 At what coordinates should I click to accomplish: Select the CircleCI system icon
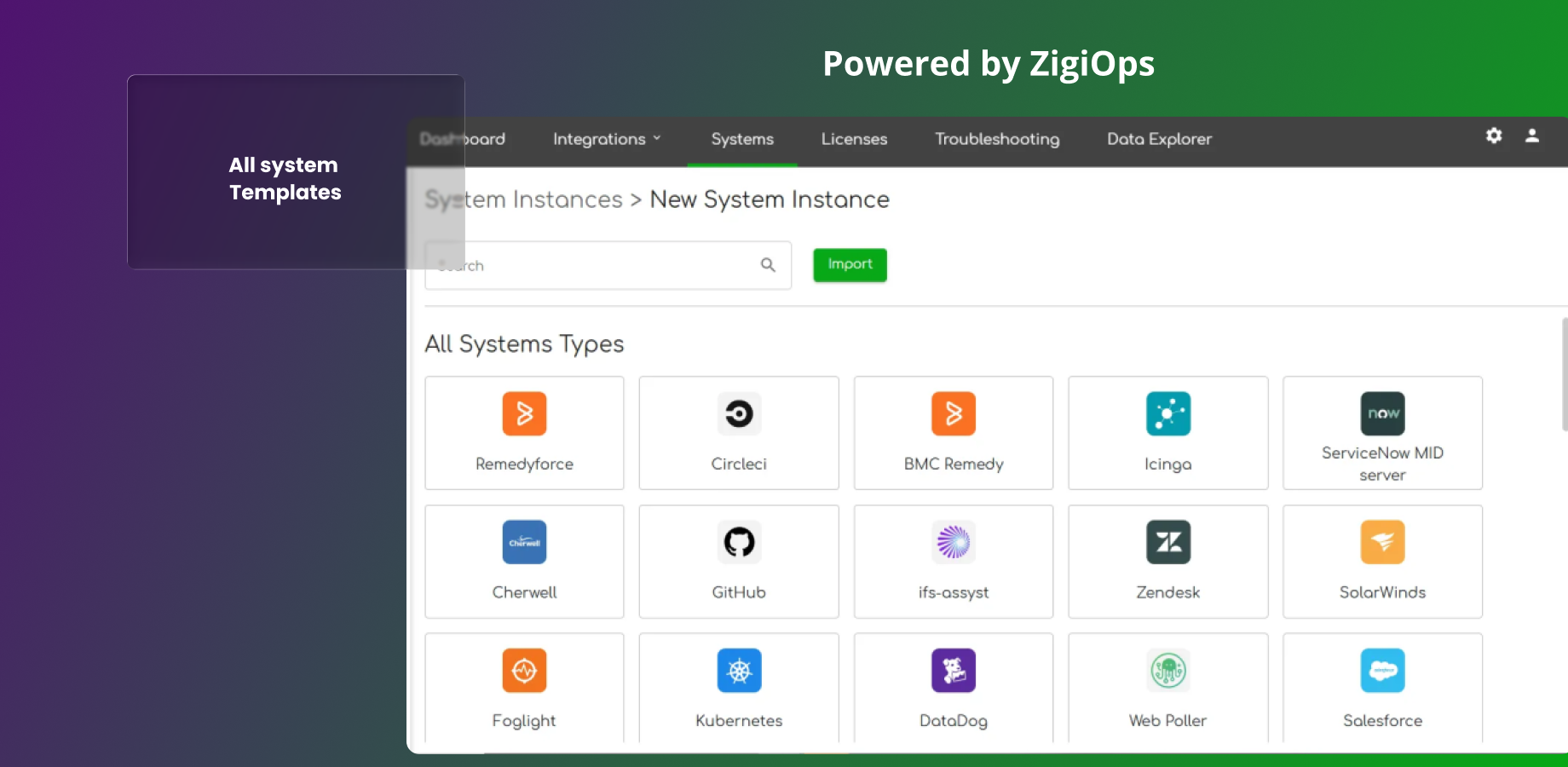coord(739,414)
